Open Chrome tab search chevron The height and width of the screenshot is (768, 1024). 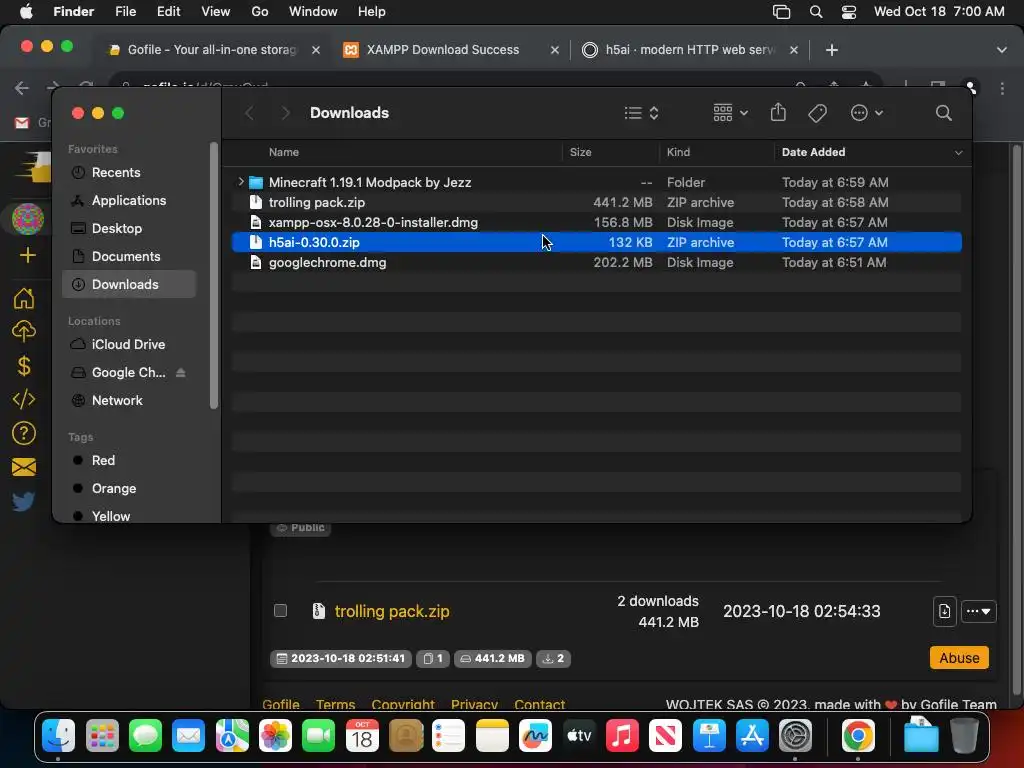tap(1001, 50)
